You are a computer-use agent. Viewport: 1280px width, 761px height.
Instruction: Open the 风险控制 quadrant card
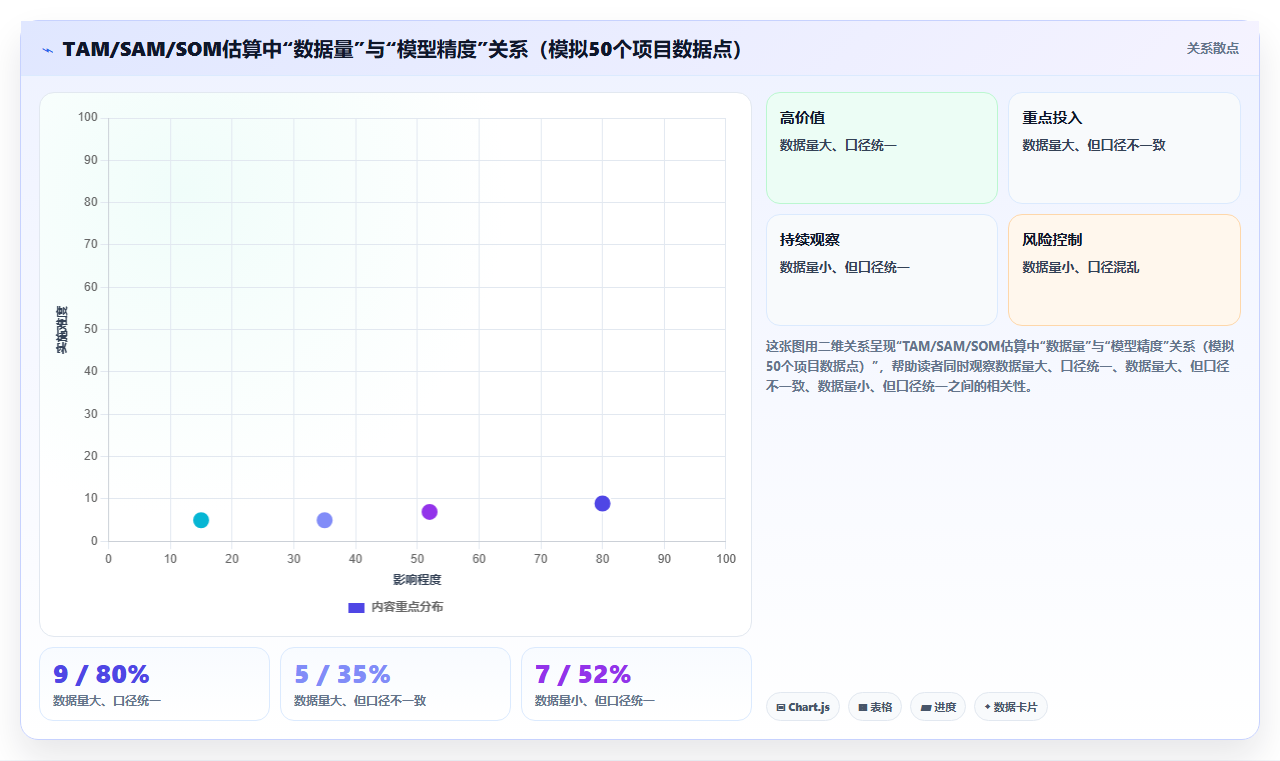click(x=1124, y=270)
